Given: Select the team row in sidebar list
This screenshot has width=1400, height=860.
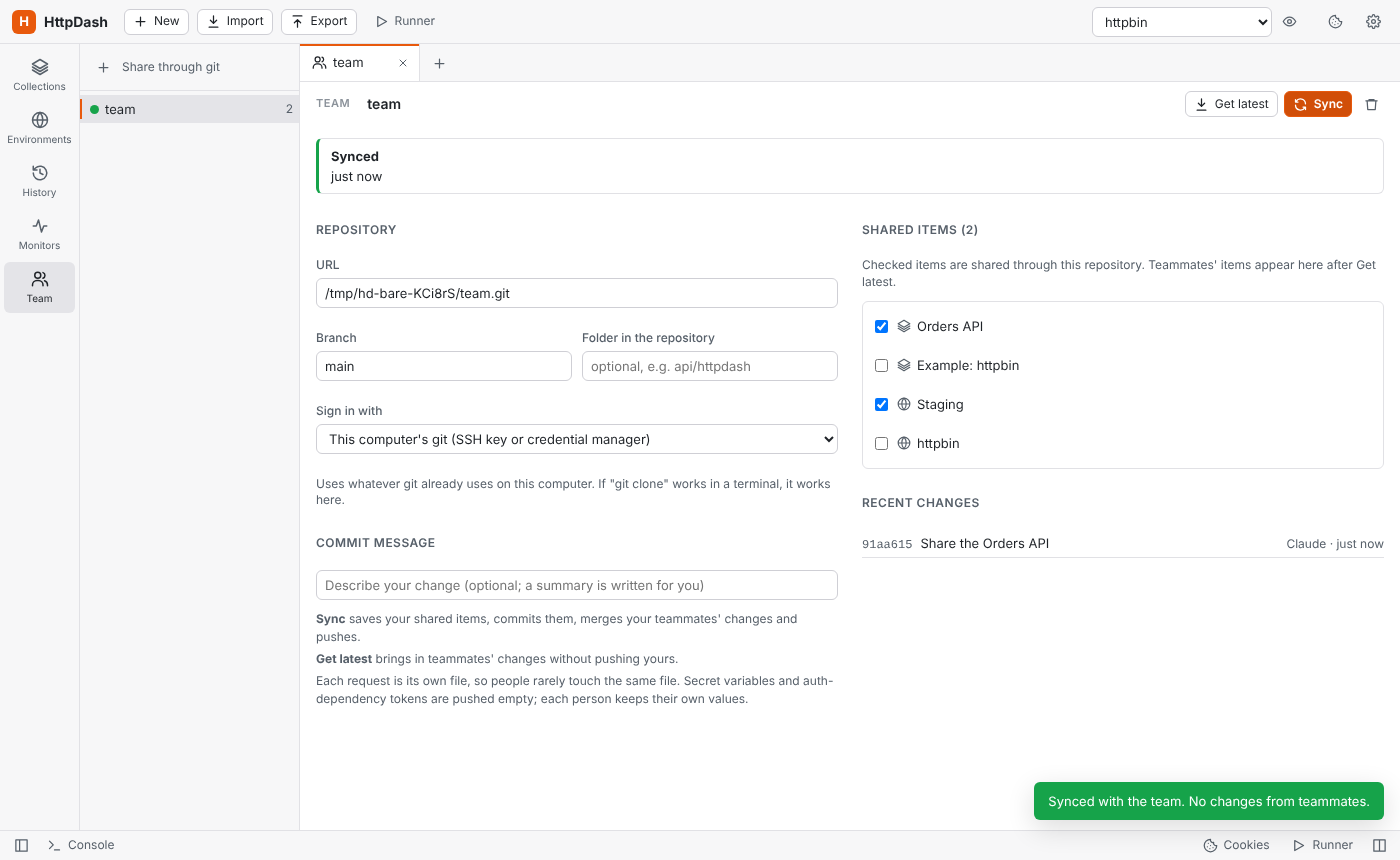Looking at the screenshot, I should (190, 109).
